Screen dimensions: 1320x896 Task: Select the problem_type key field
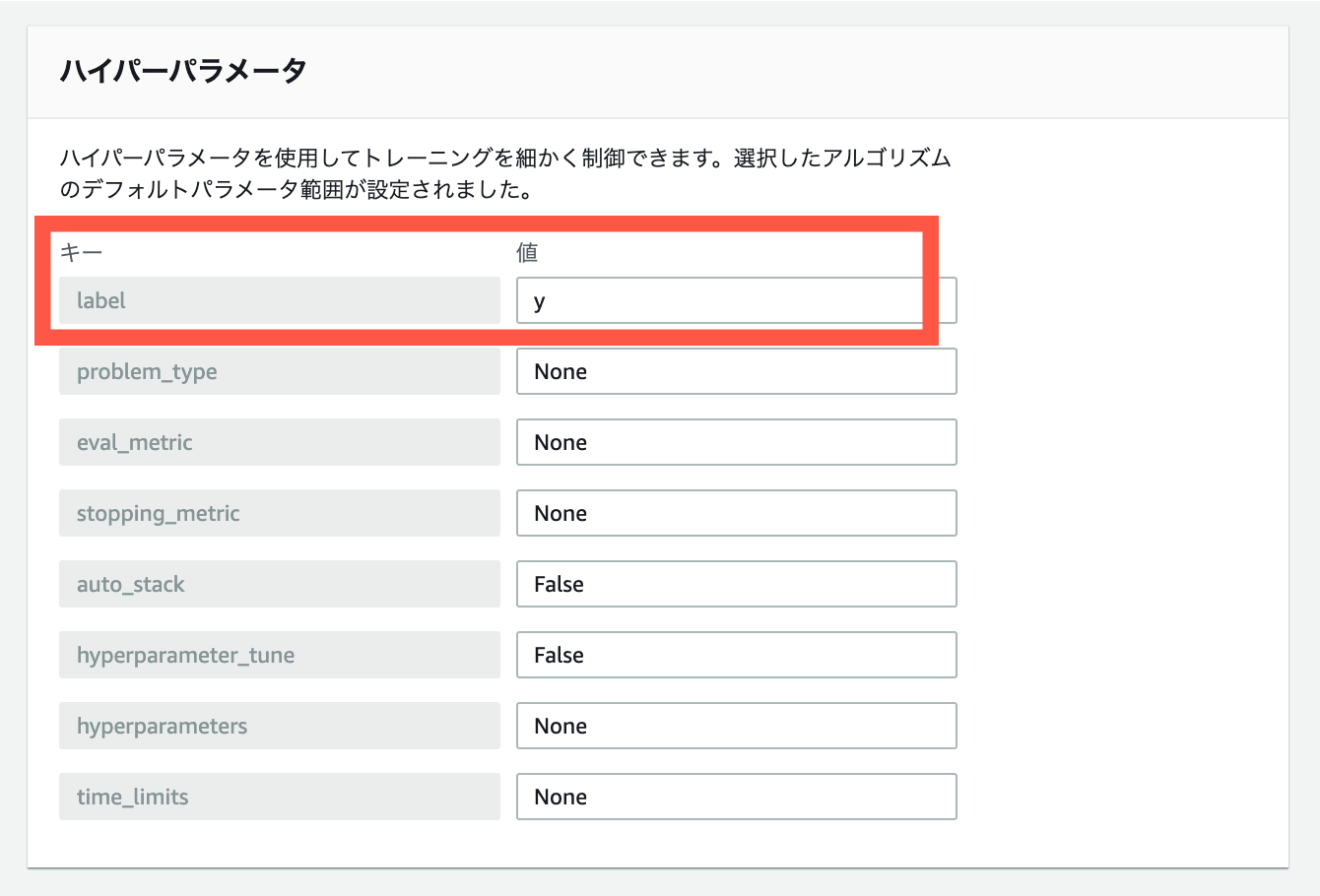[x=280, y=371]
